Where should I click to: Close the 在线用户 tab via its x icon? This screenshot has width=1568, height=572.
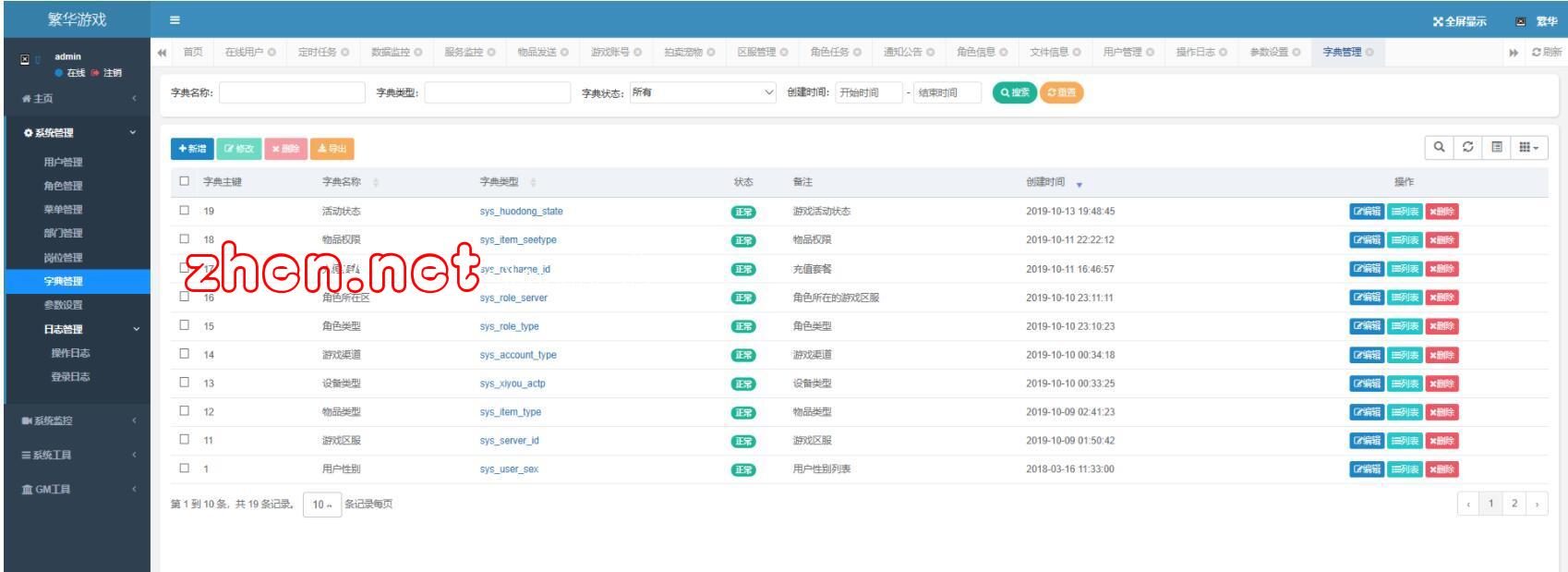coord(271,53)
